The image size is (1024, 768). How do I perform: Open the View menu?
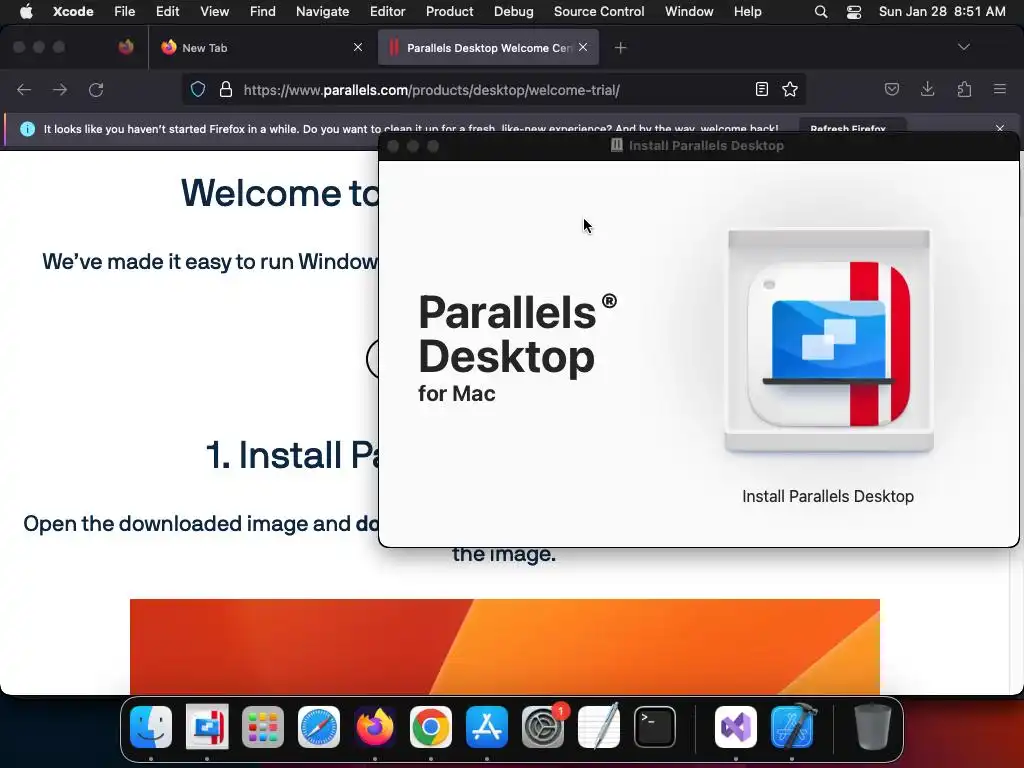pyautogui.click(x=214, y=11)
